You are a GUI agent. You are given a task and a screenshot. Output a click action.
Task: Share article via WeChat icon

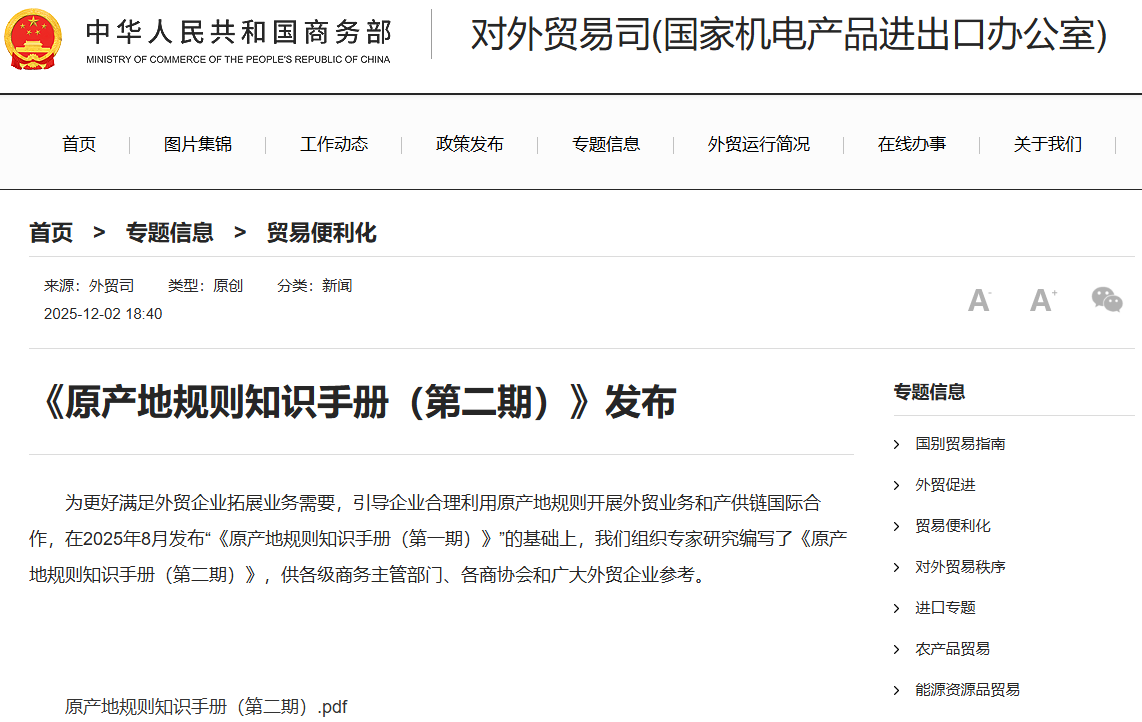(1106, 300)
